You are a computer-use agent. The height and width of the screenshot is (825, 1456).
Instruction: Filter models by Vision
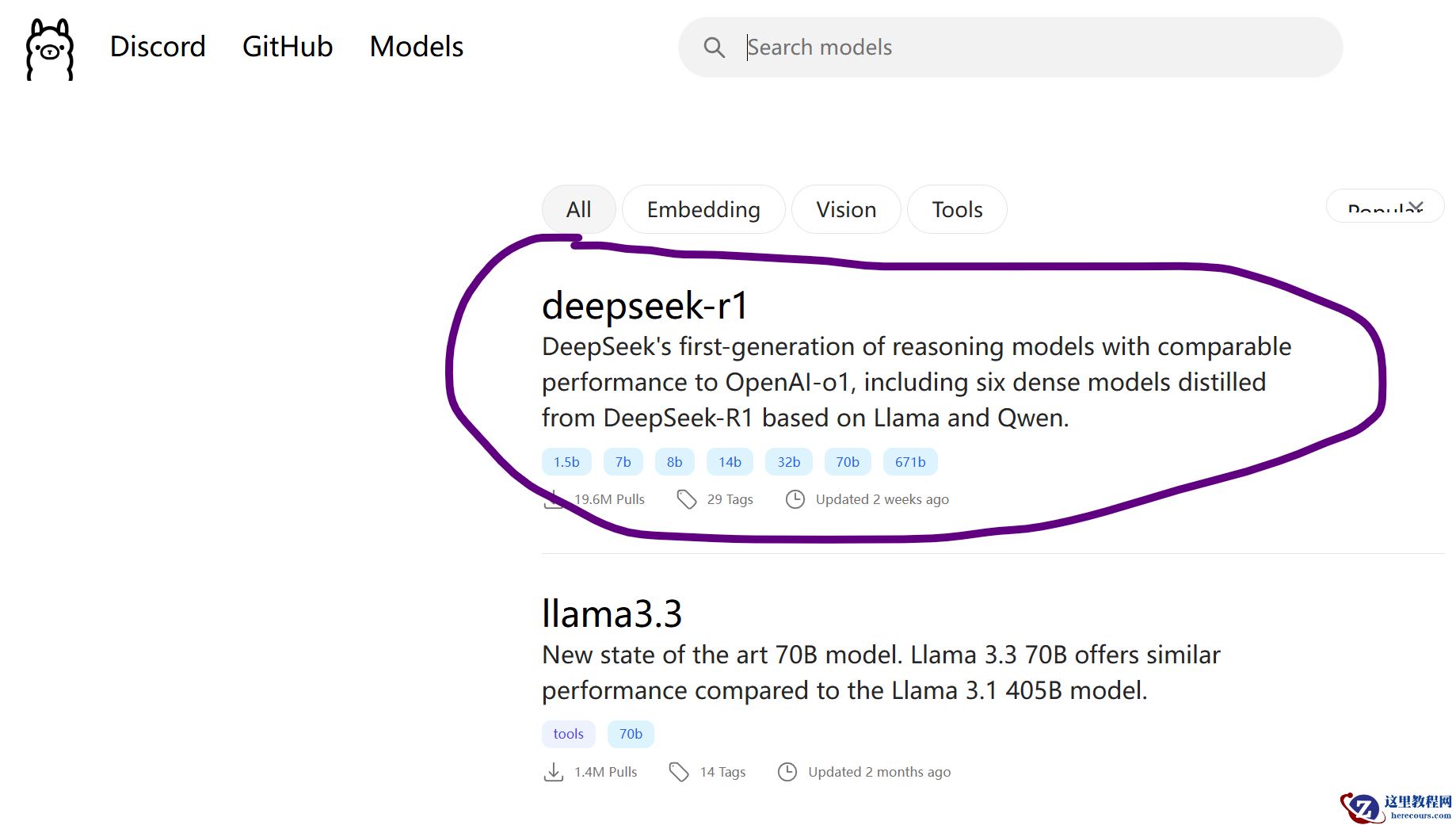(846, 209)
